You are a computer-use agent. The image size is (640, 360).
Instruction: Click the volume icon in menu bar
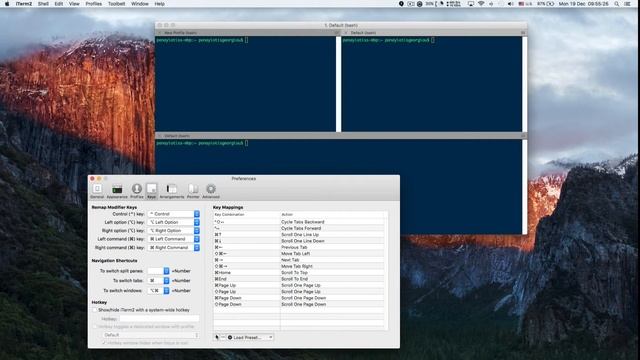(510, 4)
